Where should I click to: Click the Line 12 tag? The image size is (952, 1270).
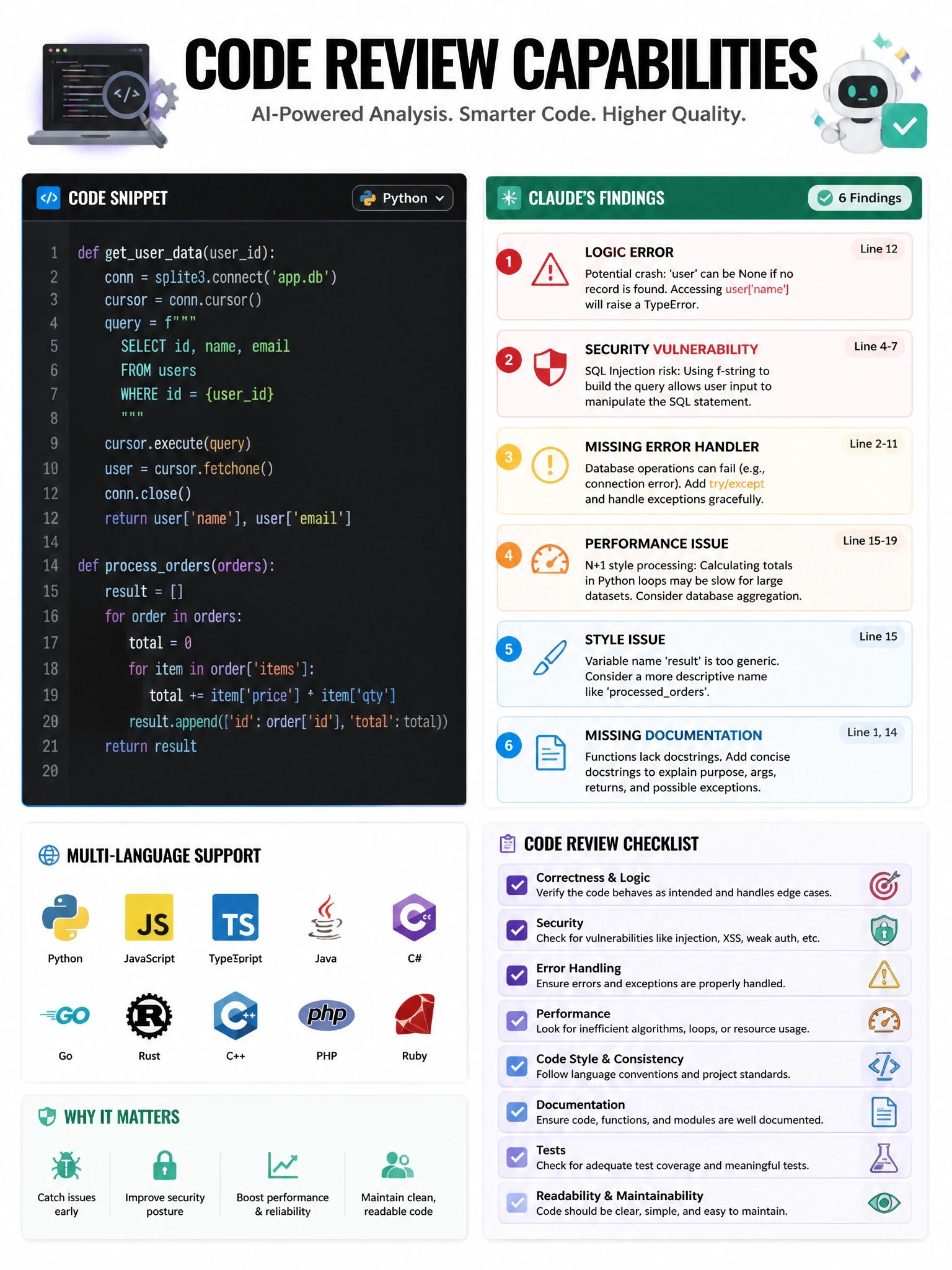click(878, 249)
